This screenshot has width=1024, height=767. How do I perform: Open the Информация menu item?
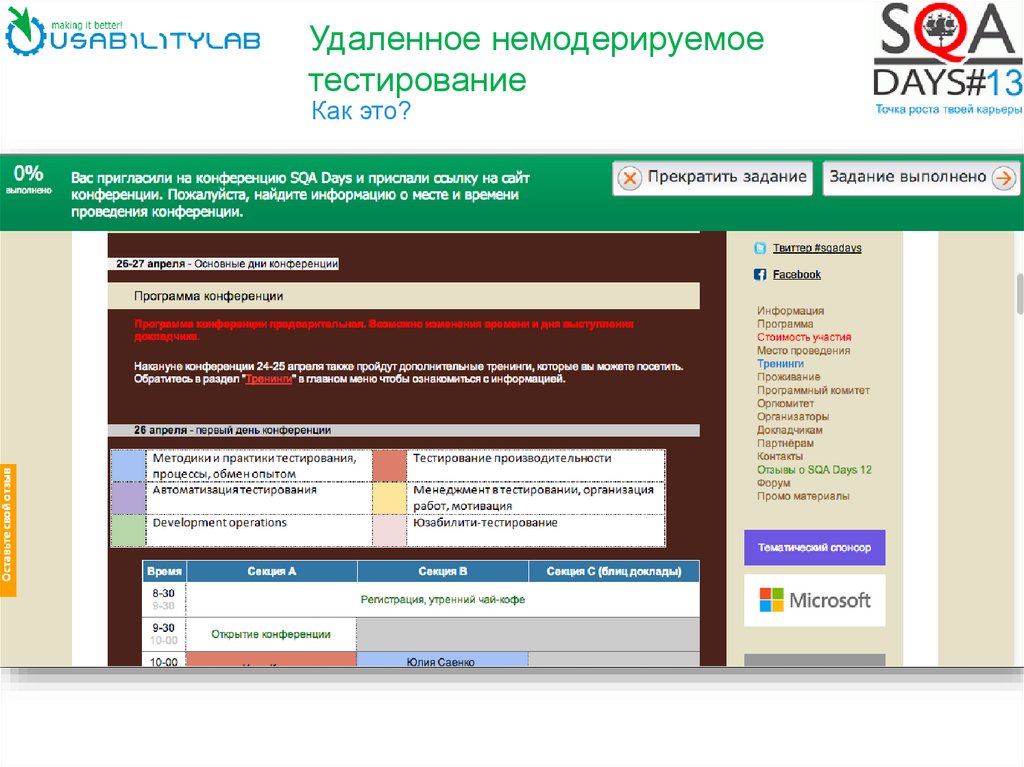click(x=790, y=311)
